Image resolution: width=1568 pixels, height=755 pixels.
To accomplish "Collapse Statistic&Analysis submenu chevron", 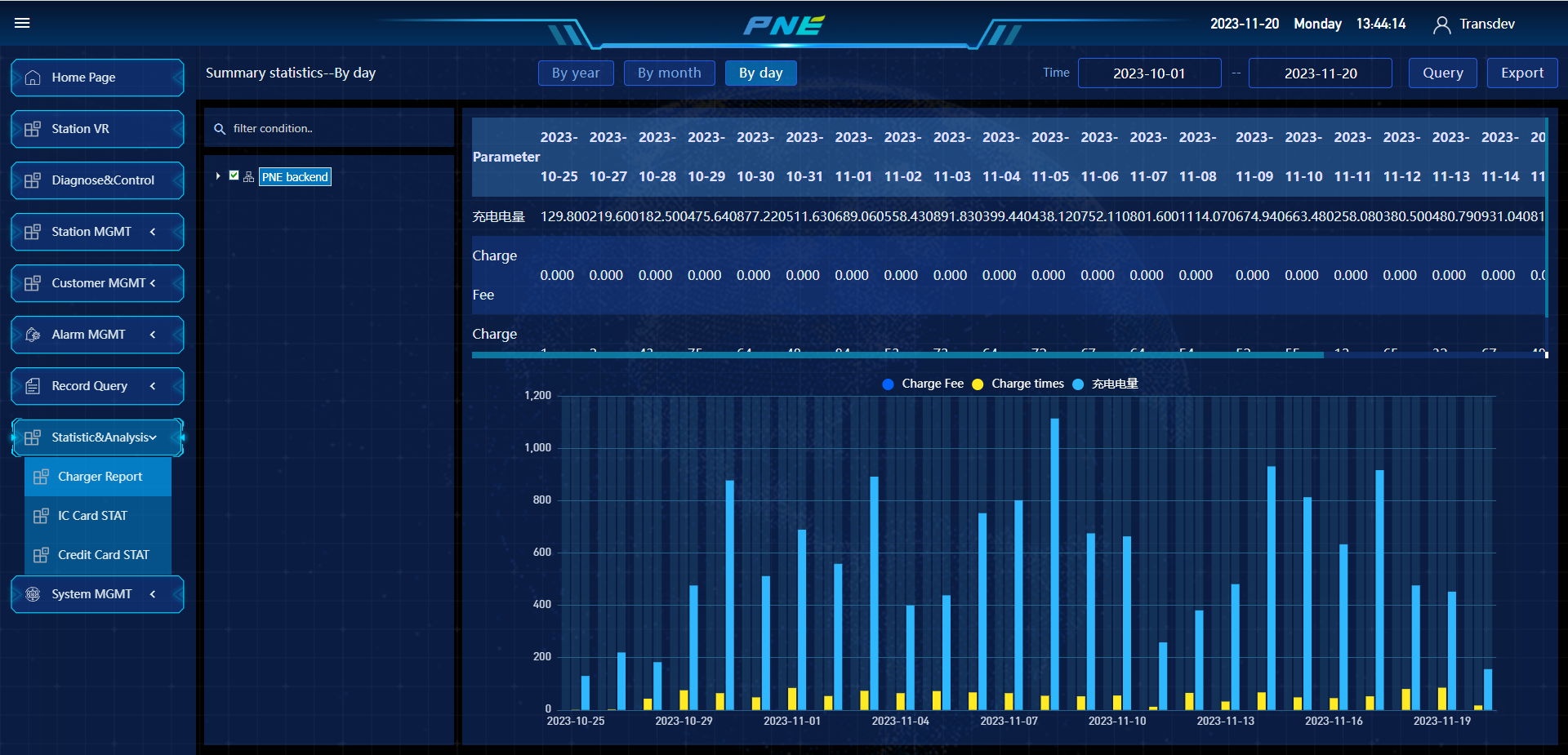I will tap(153, 437).
